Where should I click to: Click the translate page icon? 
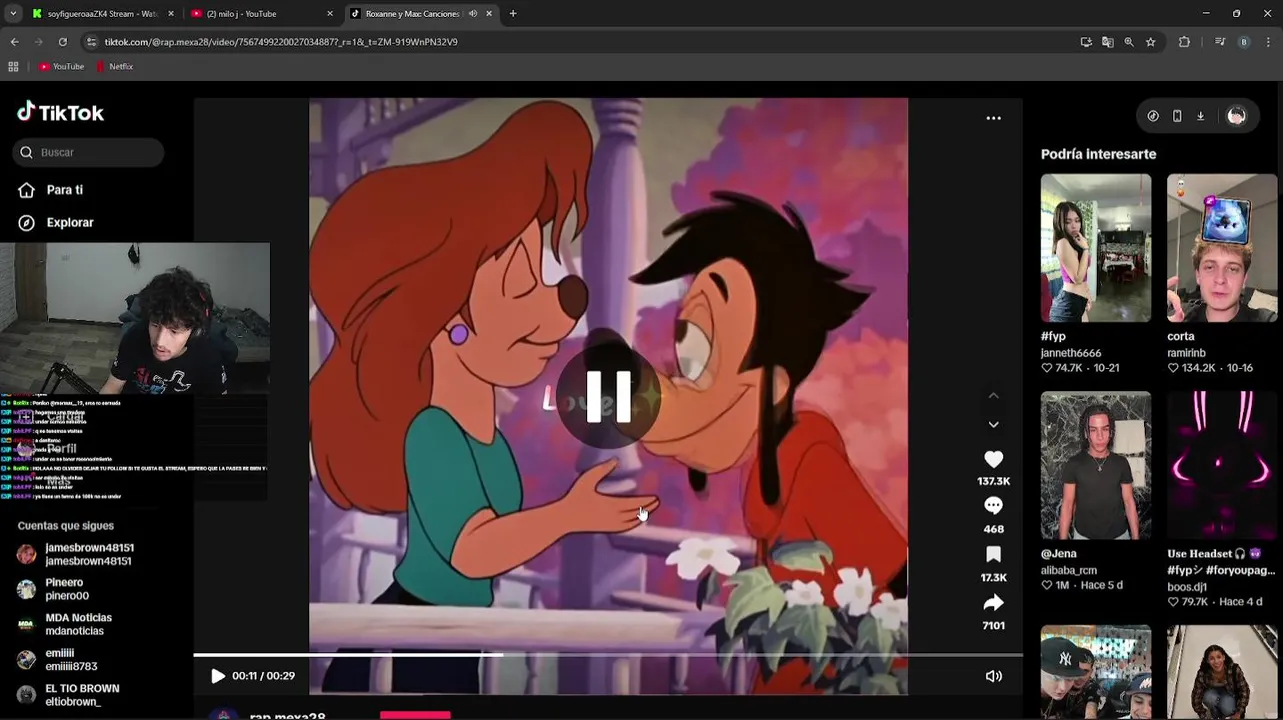click(1107, 42)
